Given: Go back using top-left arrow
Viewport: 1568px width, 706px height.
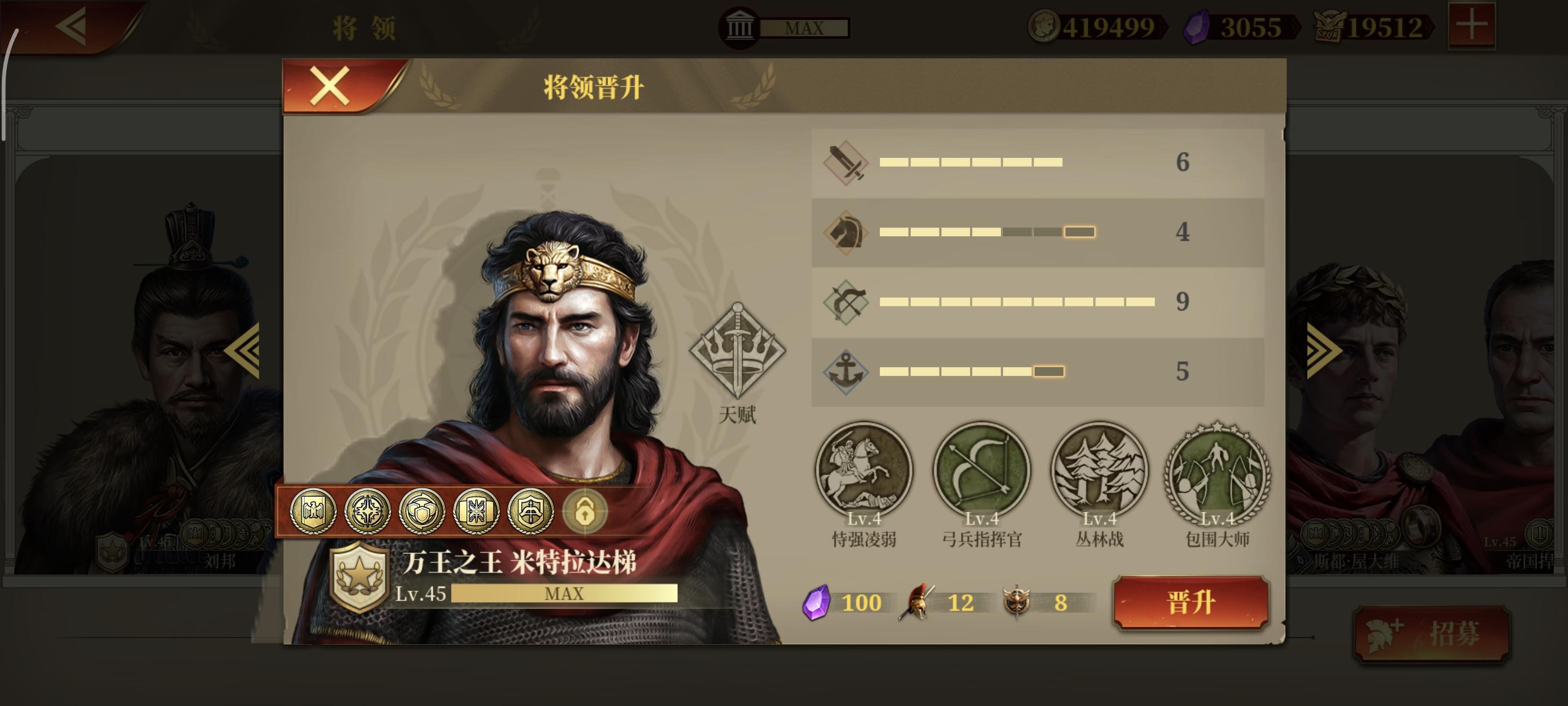Looking at the screenshot, I should 71,26.
